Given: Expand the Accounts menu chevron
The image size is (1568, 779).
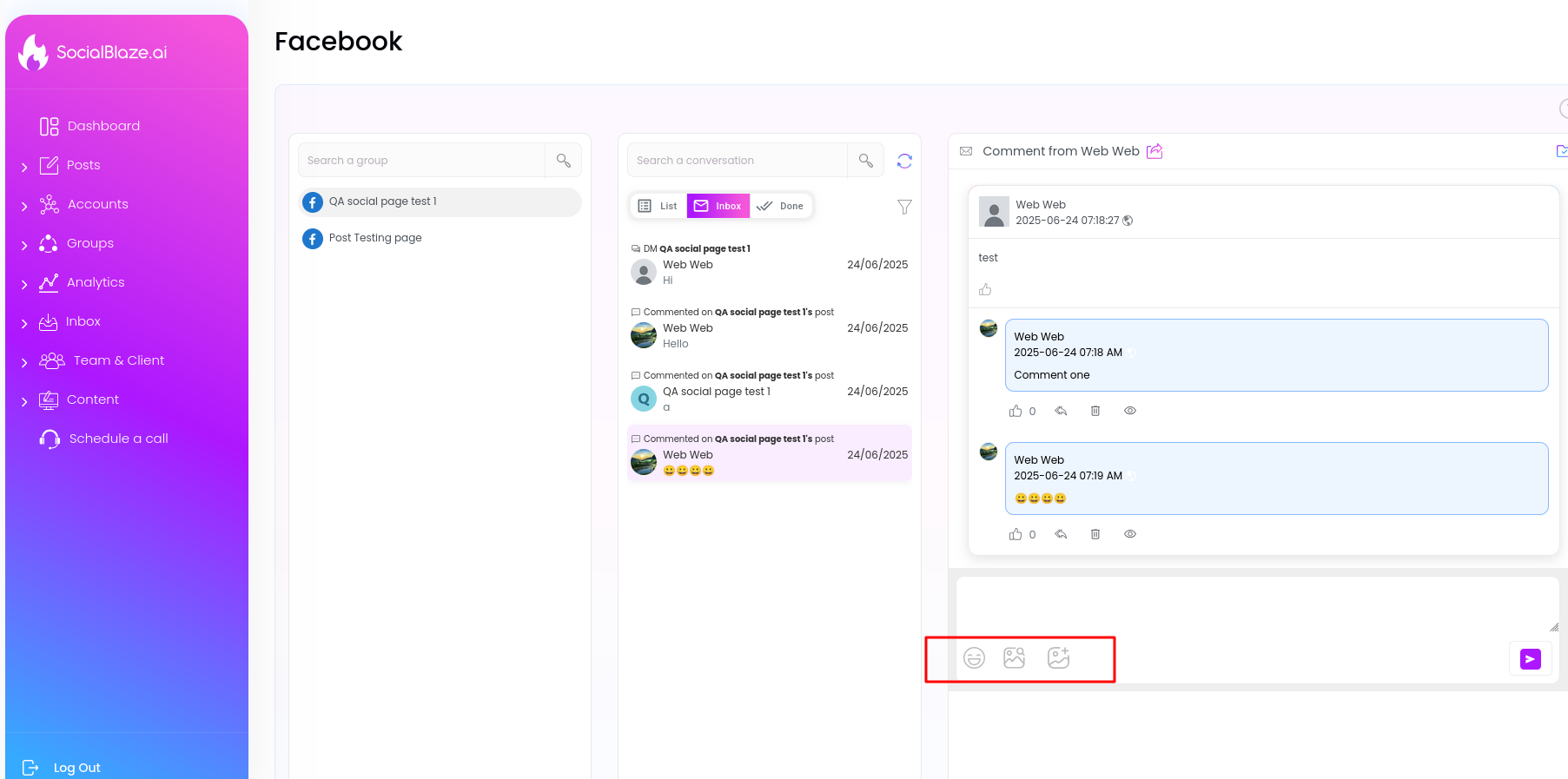Looking at the screenshot, I should coord(24,206).
